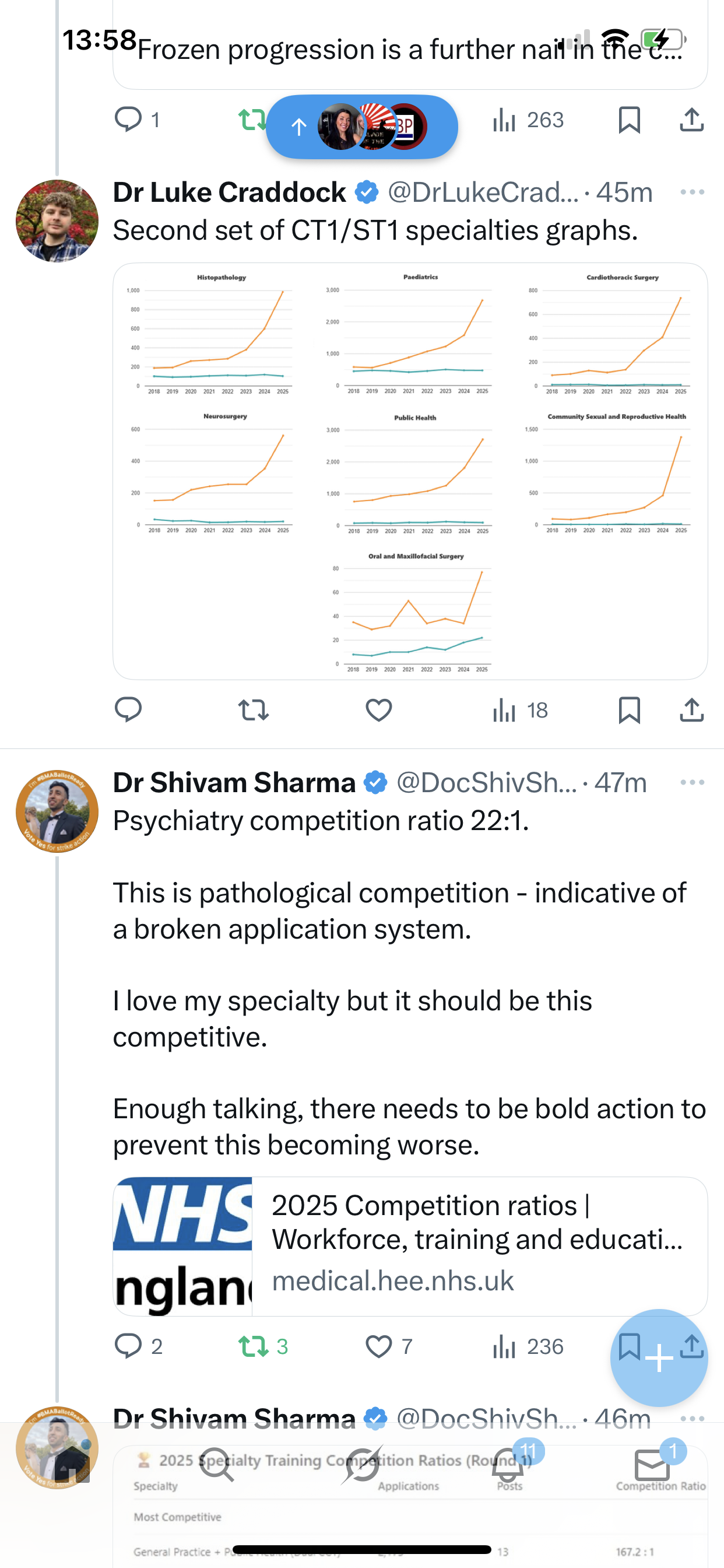Open more options on Psychiatry competition post
Screen dimensions: 724x1568
click(693, 783)
